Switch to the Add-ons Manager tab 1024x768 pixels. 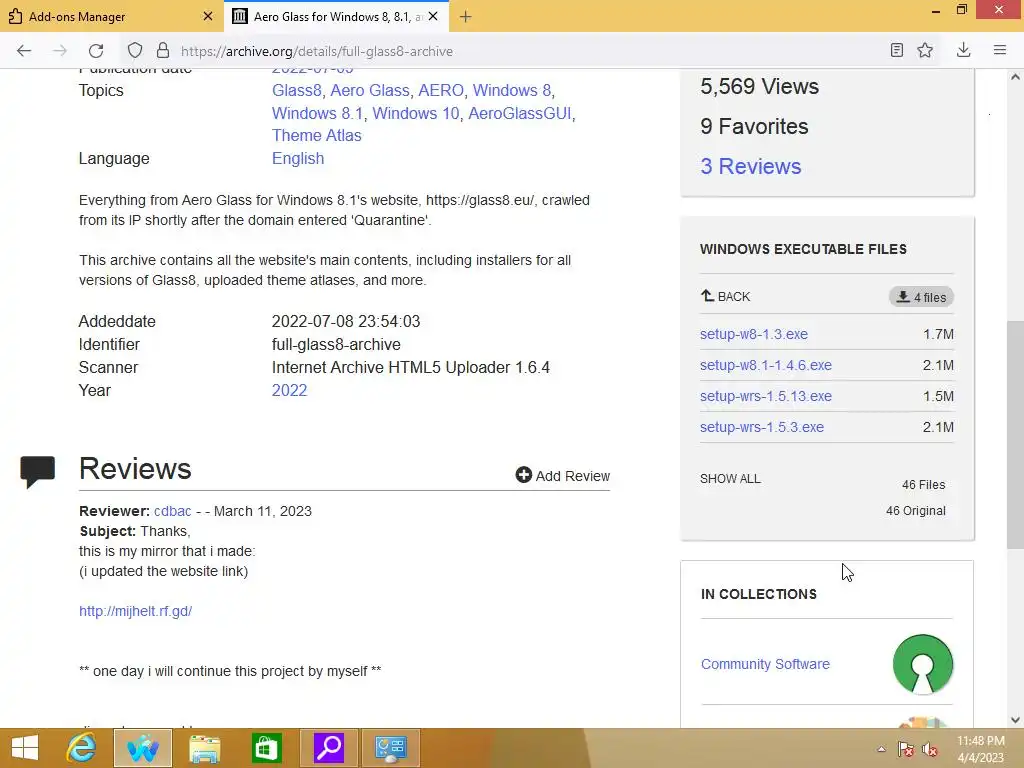tap(110, 16)
